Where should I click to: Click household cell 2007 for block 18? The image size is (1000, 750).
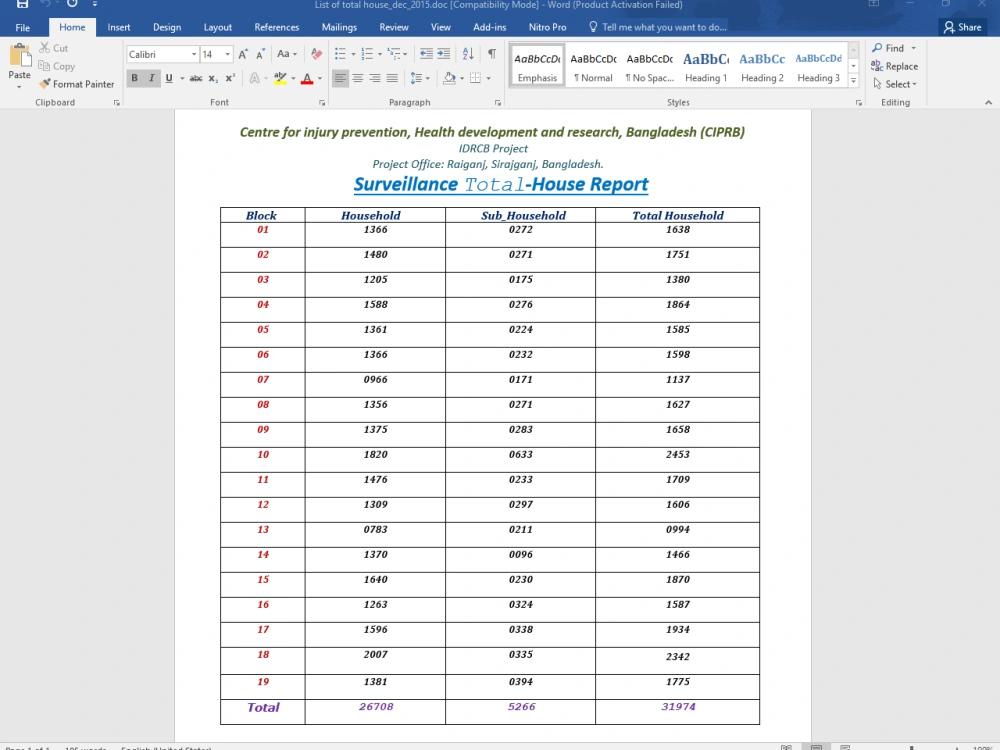376,654
